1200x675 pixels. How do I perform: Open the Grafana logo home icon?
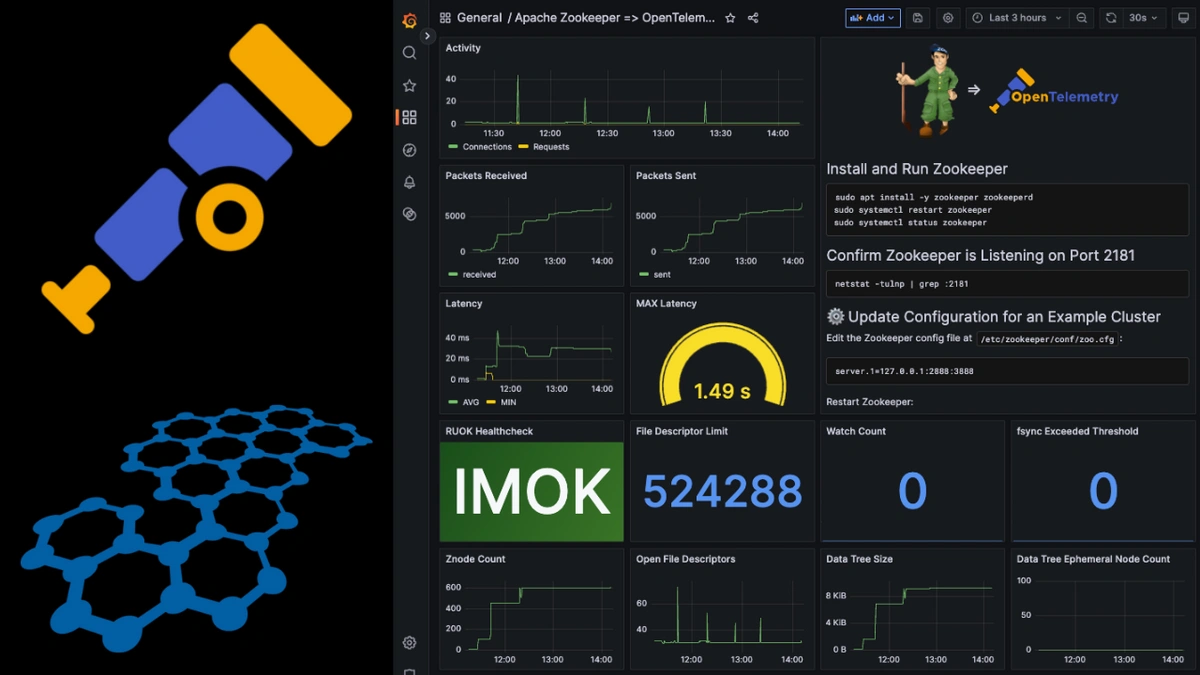click(x=409, y=19)
